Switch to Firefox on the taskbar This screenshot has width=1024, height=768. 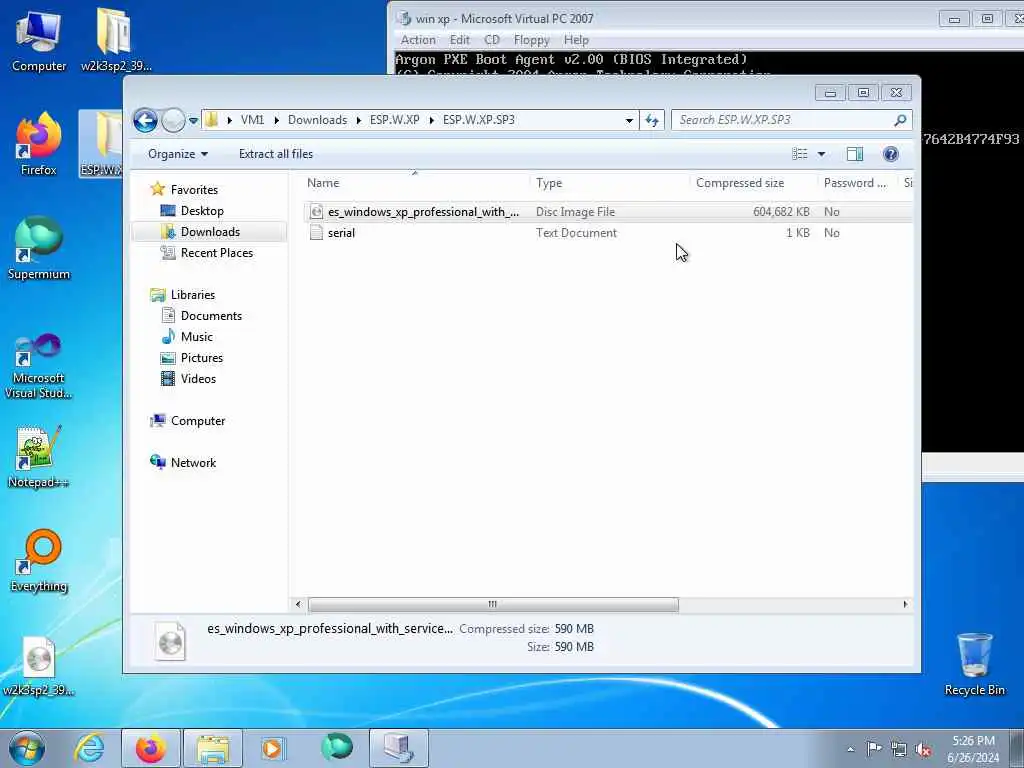(151, 748)
